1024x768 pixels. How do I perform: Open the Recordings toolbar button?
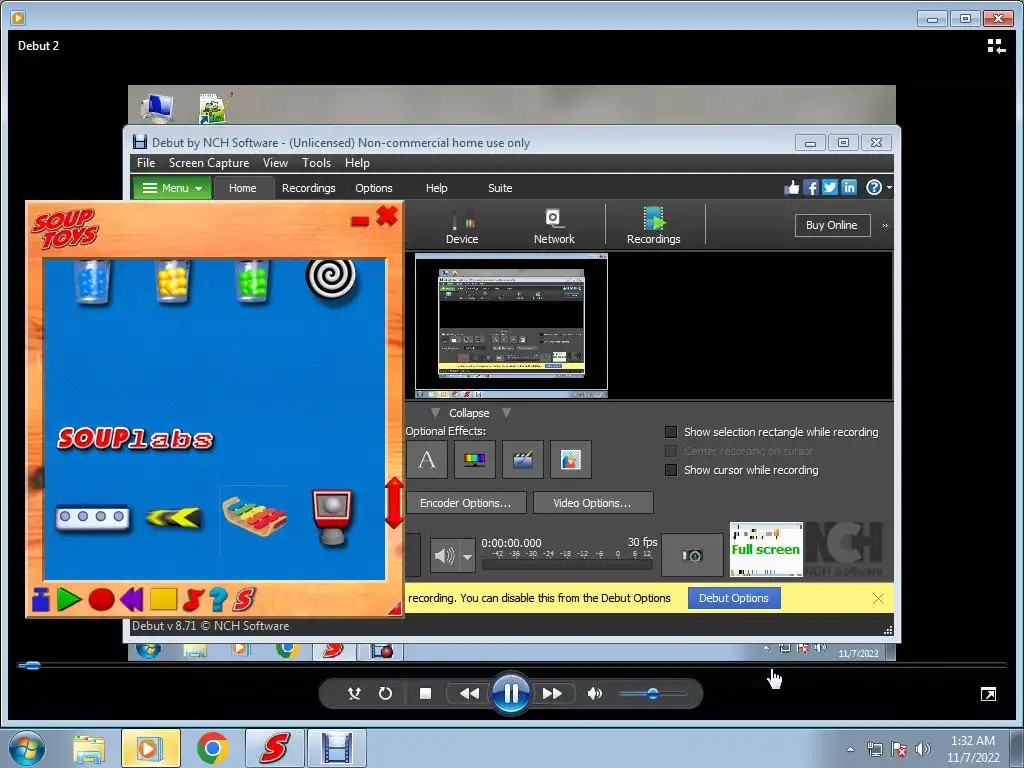[654, 226]
